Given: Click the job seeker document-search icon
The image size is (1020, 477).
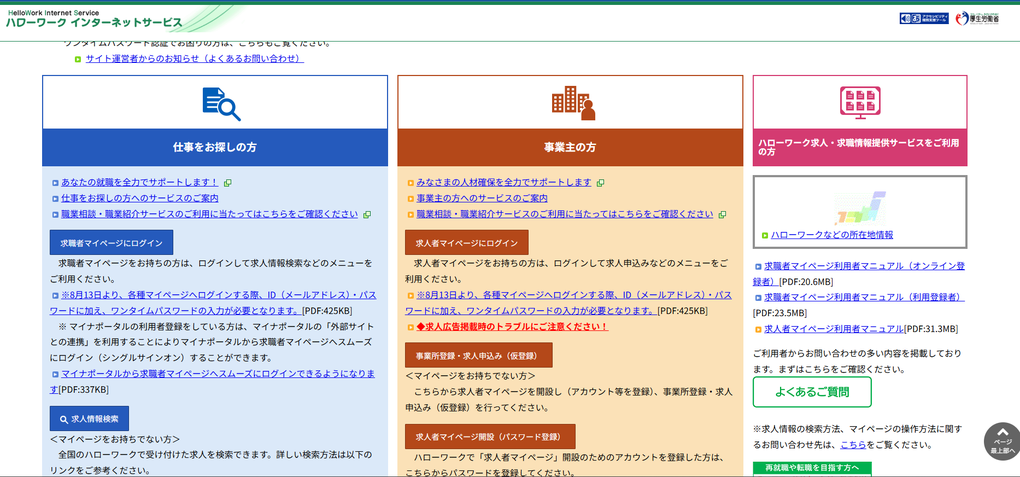Looking at the screenshot, I should point(220,103).
